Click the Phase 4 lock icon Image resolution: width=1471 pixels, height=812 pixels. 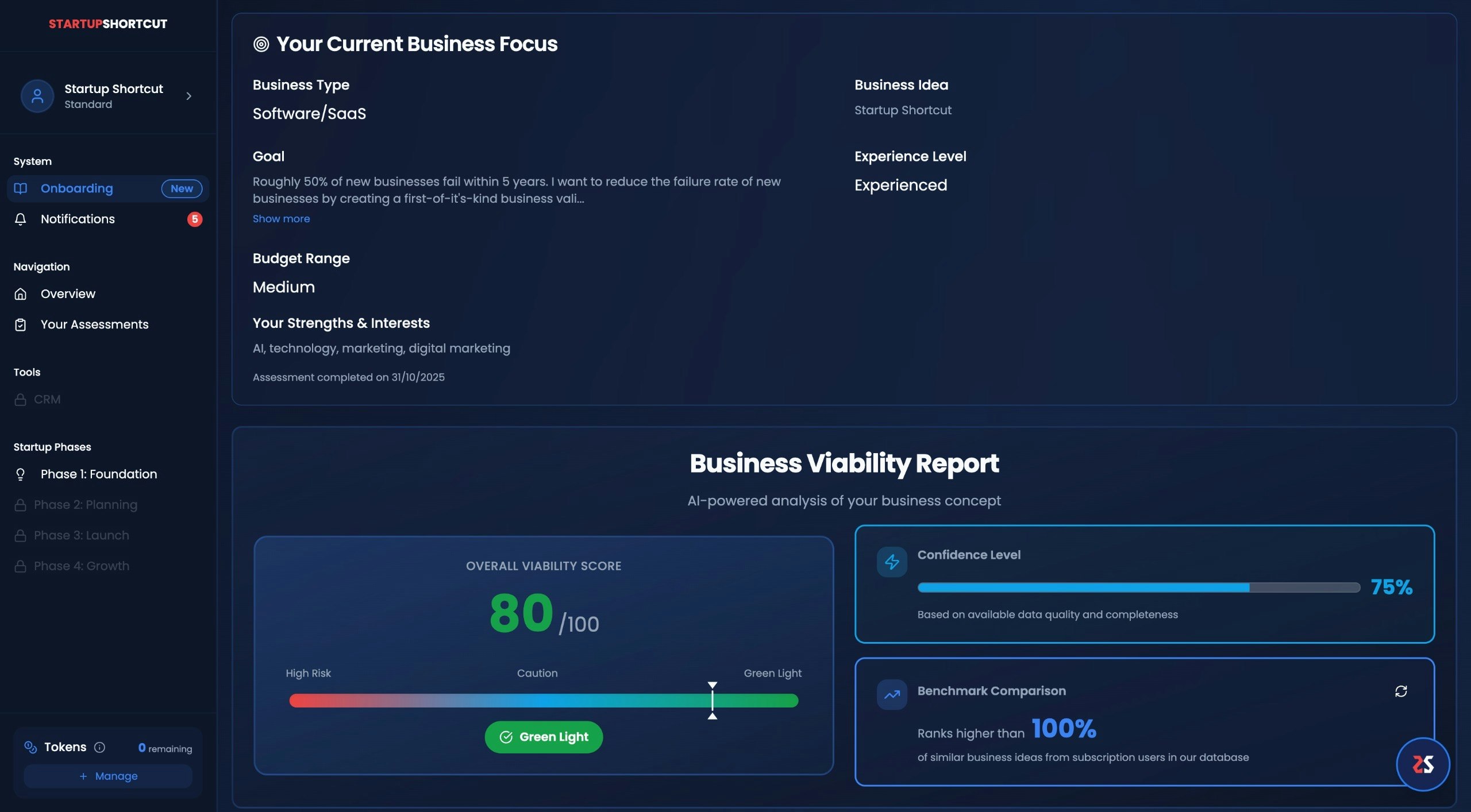point(21,566)
